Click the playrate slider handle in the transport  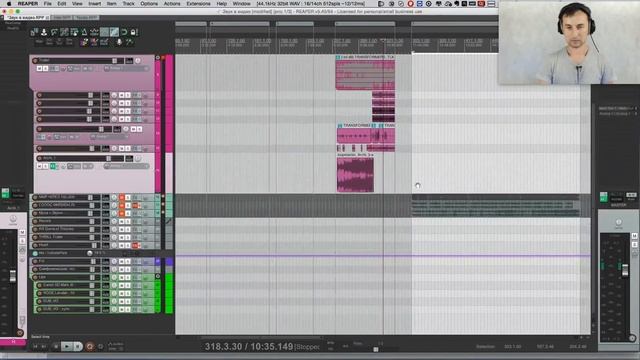point(376,349)
